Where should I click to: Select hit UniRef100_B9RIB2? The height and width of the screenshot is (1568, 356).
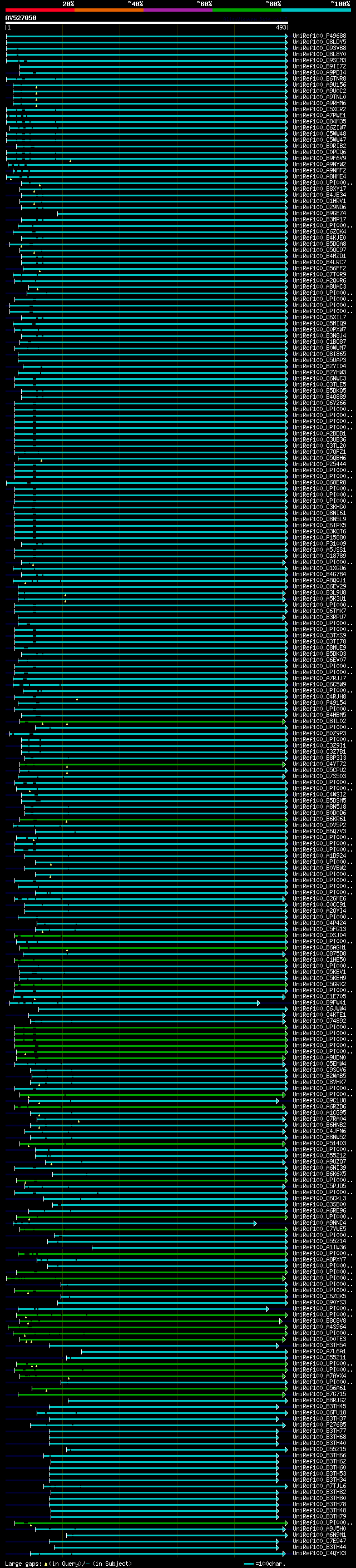click(x=319, y=146)
